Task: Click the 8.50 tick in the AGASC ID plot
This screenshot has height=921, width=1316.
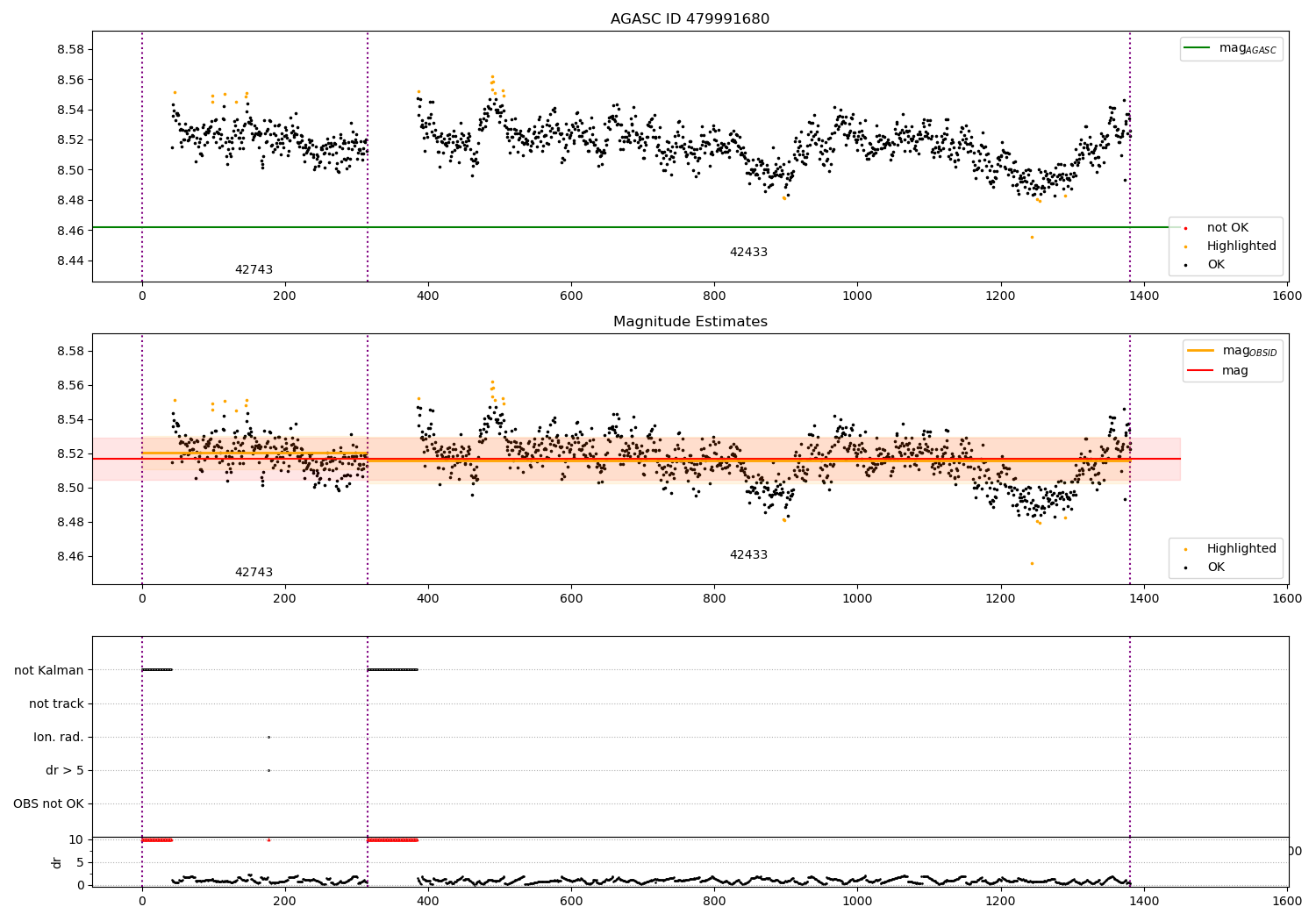Action: (69, 170)
